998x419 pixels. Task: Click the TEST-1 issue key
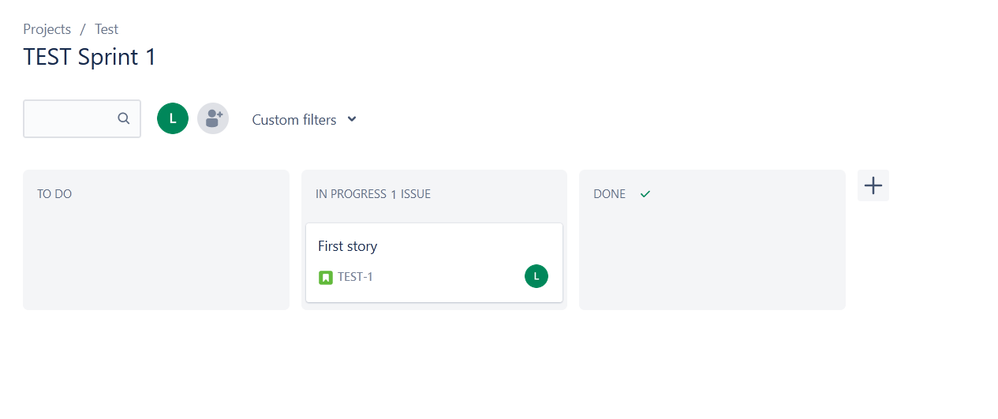pos(355,277)
